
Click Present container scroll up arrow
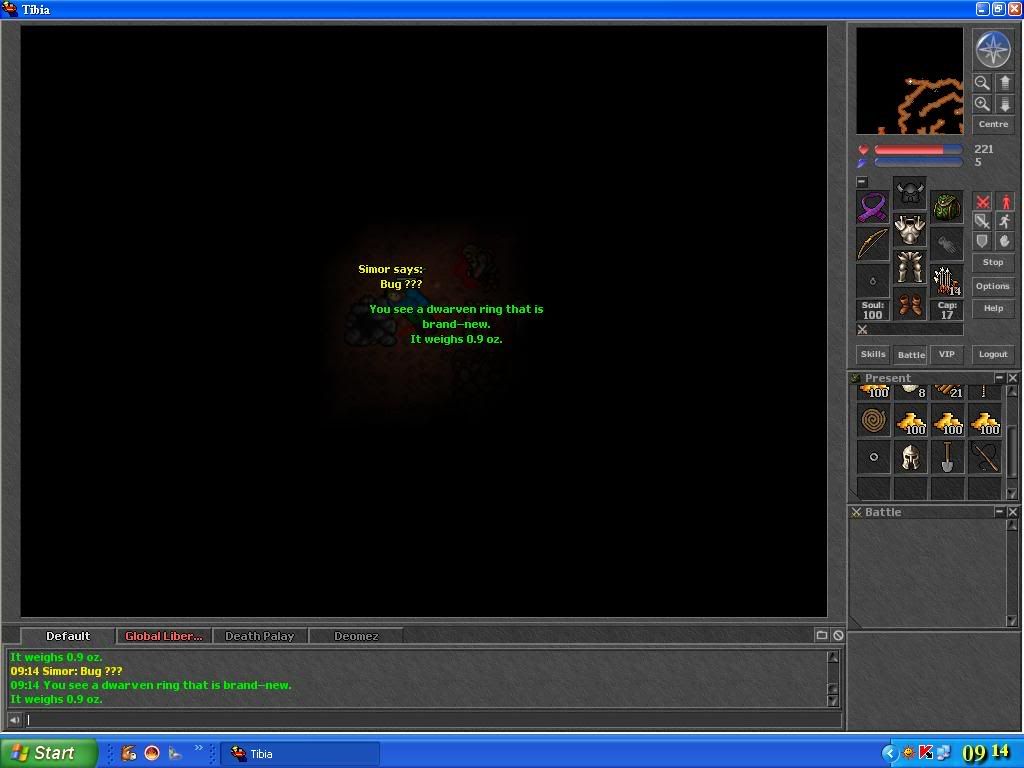[x=1012, y=391]
